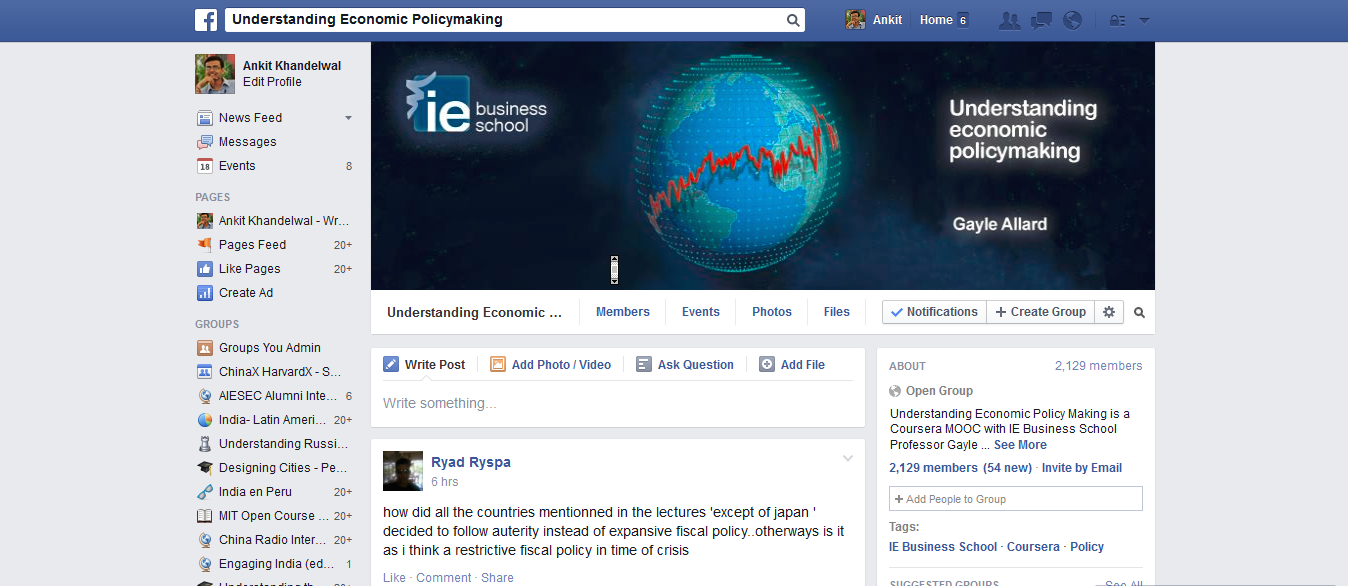Open News Feed icon in sidebar

tap(205, 118)
